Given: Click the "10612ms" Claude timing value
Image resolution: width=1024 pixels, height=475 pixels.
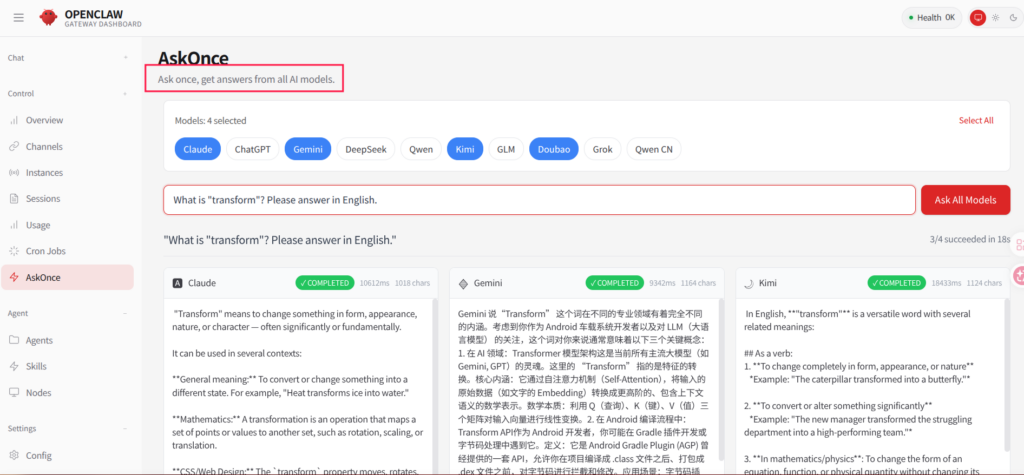Looking at the screenshot, I should click(374, 283).
